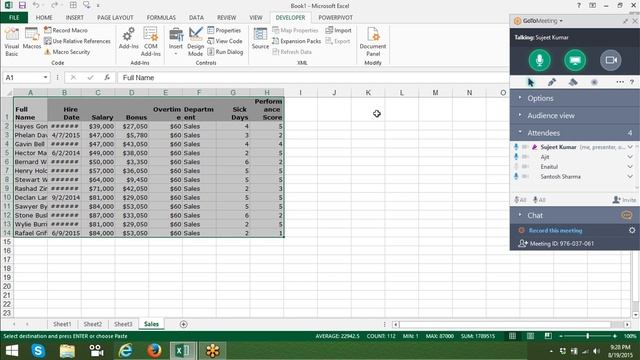The width and height of the screenshot is (640, 360).
Task: Switch to the HOME tab
Action: pyautogui.click(x=44, y=18)
